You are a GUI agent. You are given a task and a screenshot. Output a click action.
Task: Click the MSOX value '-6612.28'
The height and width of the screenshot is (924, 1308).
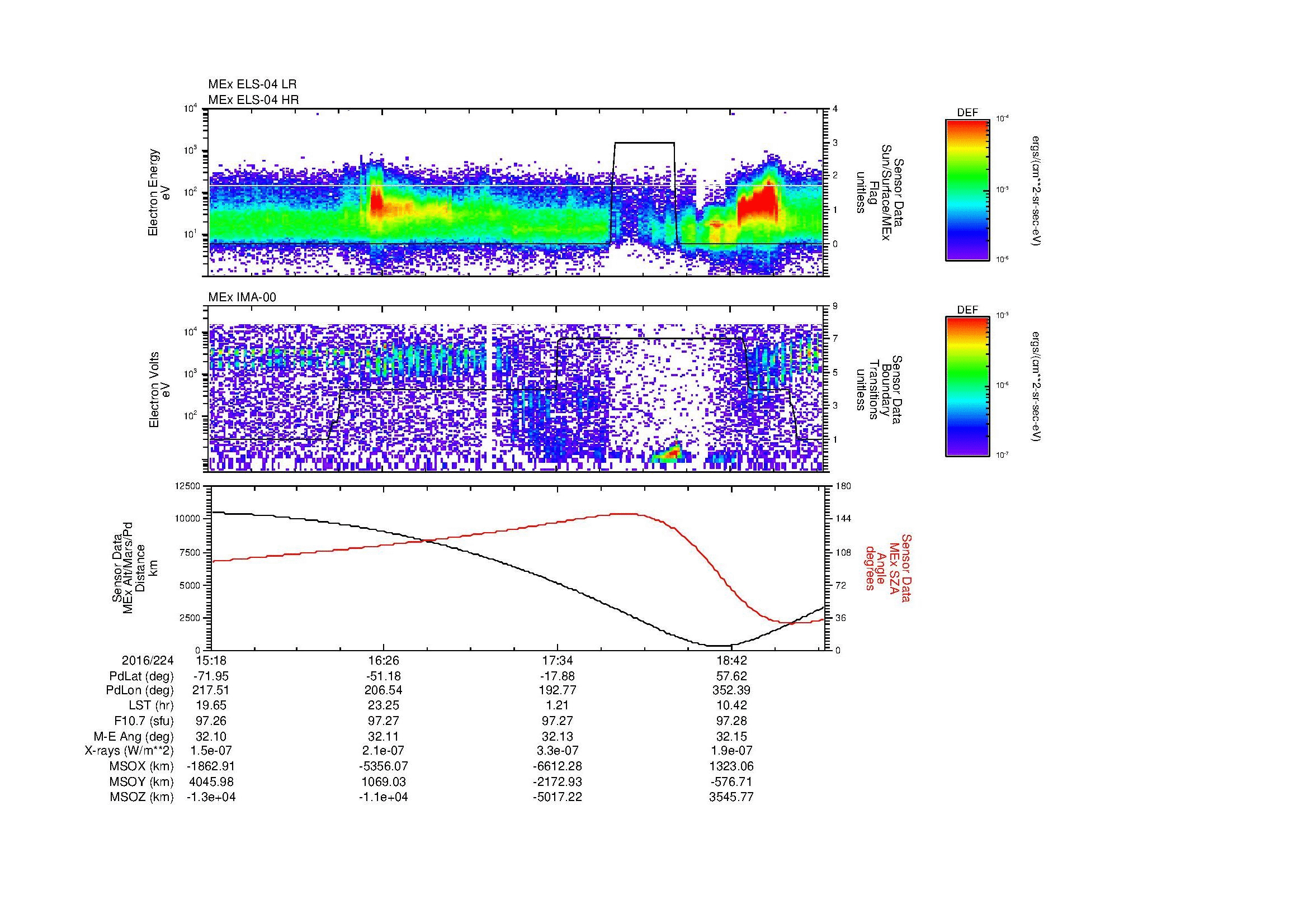pyautogui.click(x=558, y=766)
